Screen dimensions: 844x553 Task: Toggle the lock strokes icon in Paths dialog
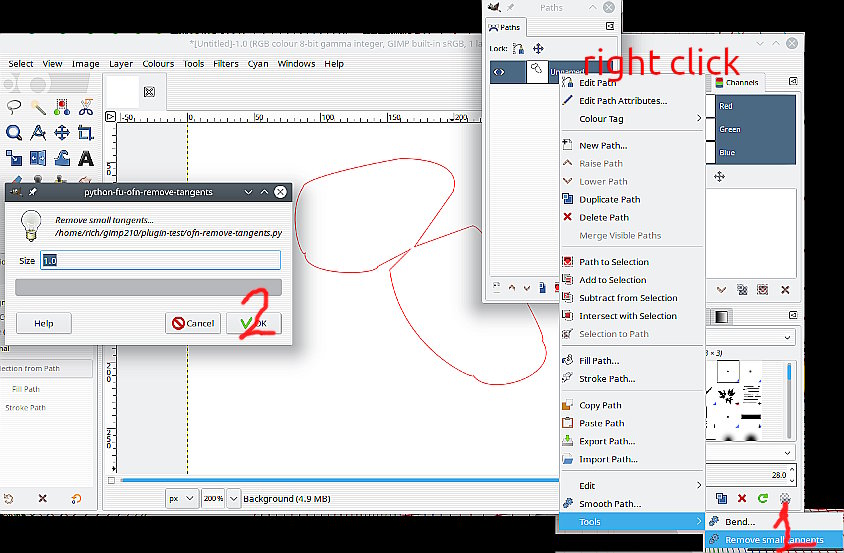pos(518,49)
